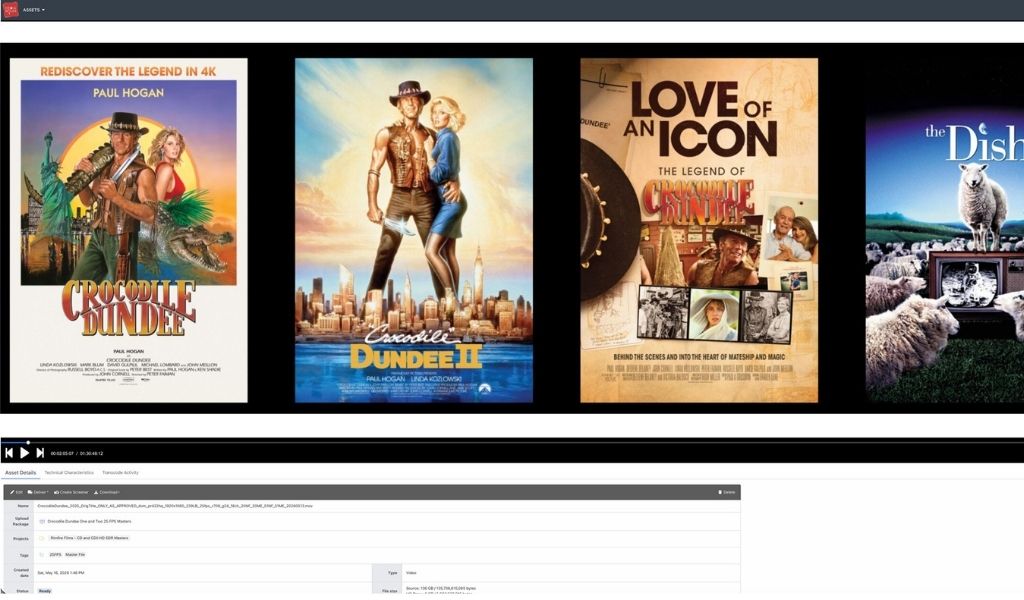Click the Delete button
Screen dimensions: 1024x600
pos(727,492)
